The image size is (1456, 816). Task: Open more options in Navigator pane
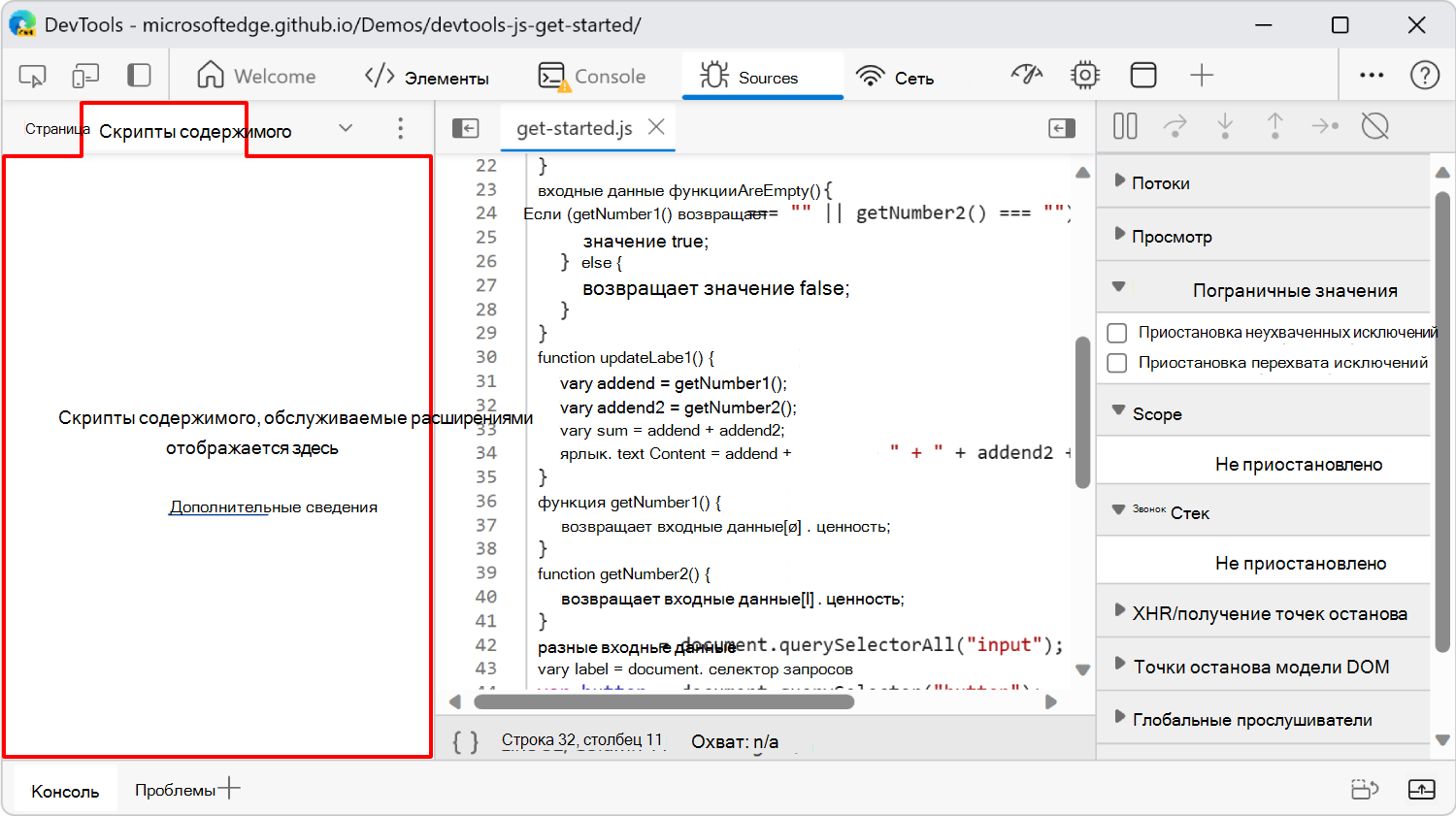pyautogui.click(x=400, y=128)
